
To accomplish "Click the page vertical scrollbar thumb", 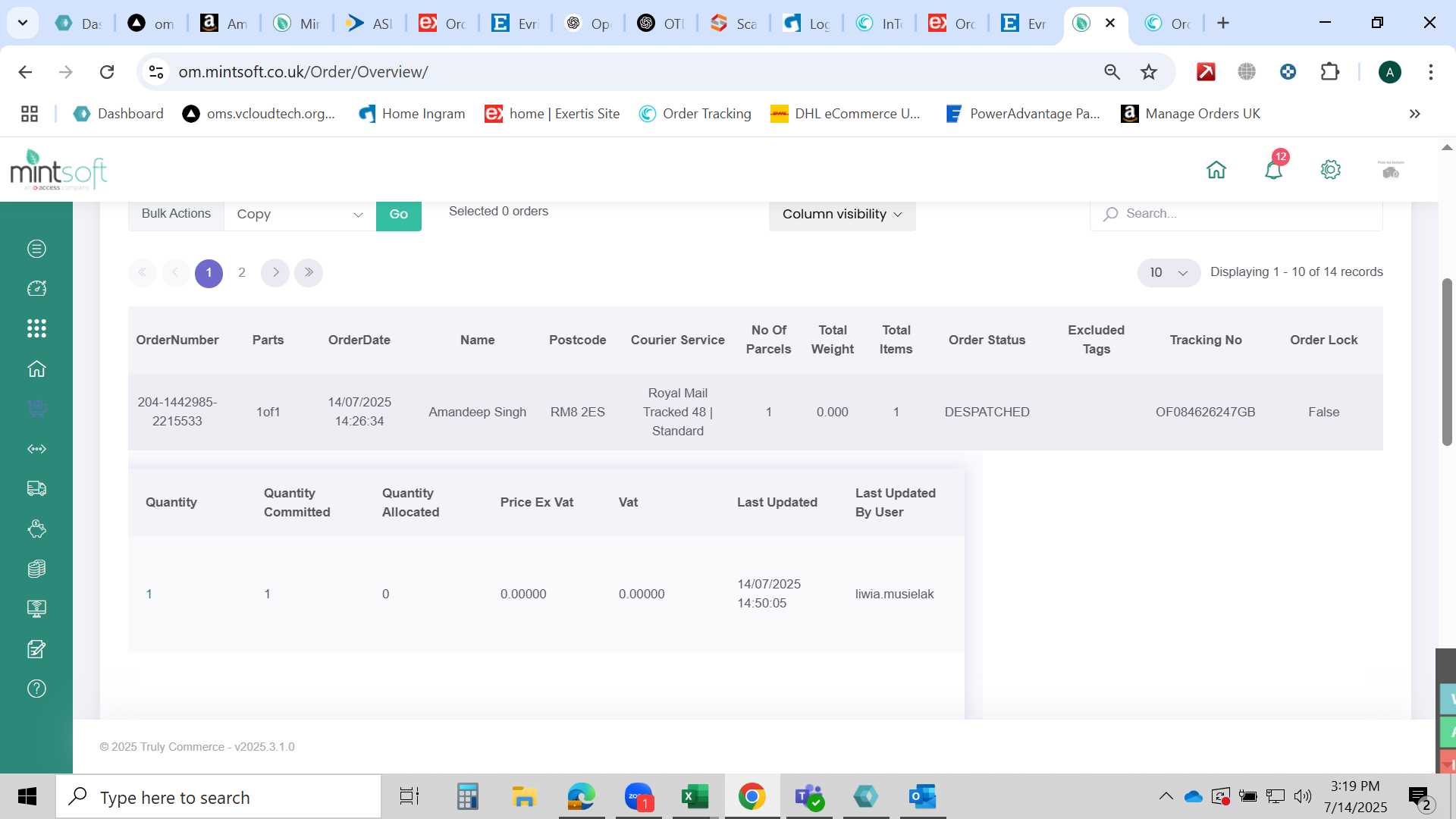I will point(1447,362).
